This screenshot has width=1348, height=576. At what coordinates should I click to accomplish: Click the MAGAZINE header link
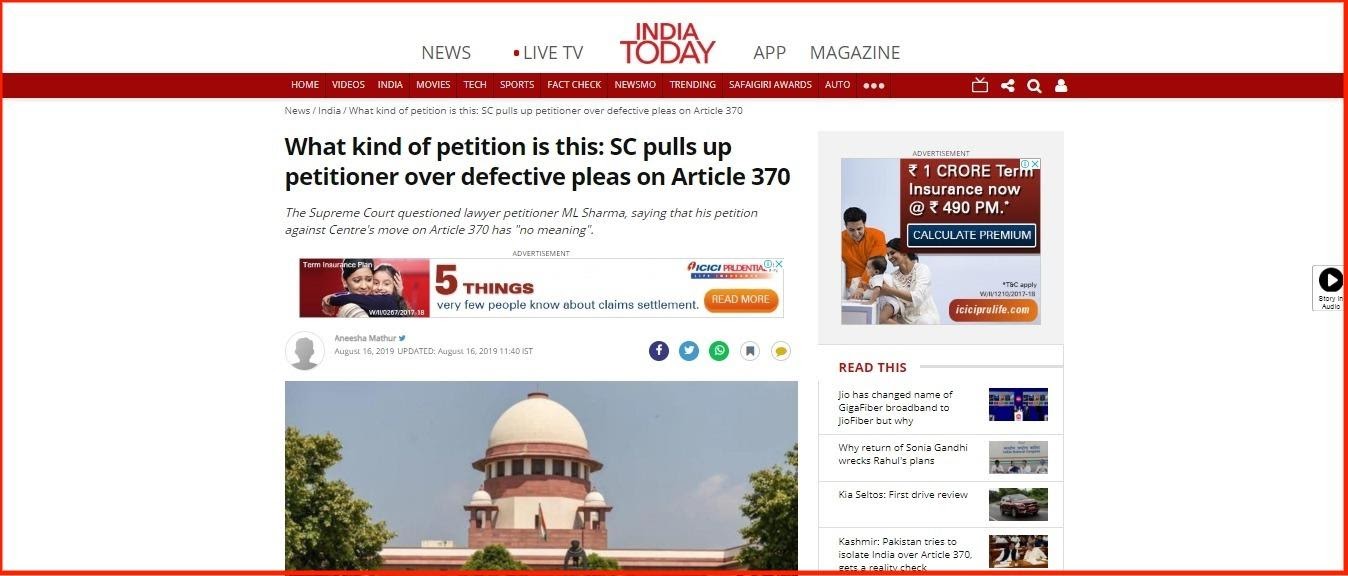pos(855,53)
